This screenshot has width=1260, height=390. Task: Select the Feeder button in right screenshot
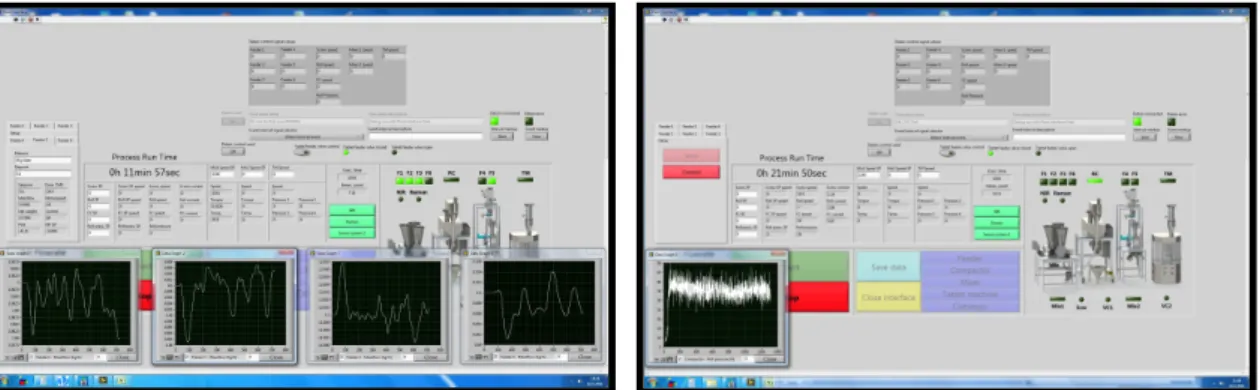pos(970,257)
